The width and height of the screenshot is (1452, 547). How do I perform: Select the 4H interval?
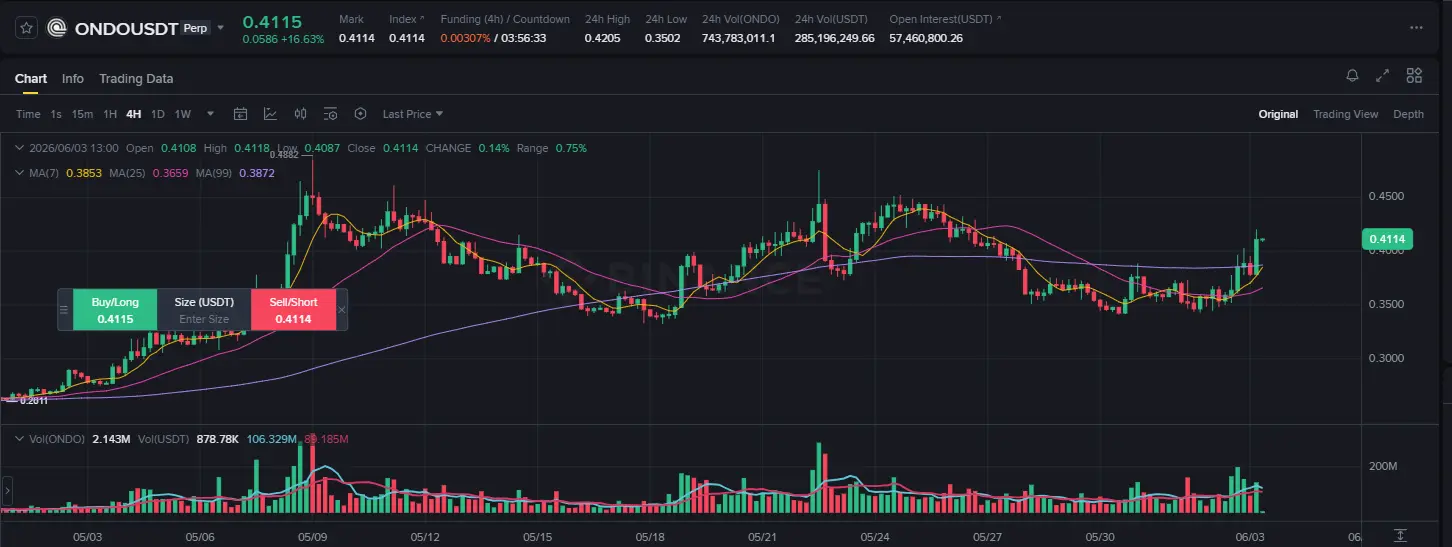tap(133, 114)
